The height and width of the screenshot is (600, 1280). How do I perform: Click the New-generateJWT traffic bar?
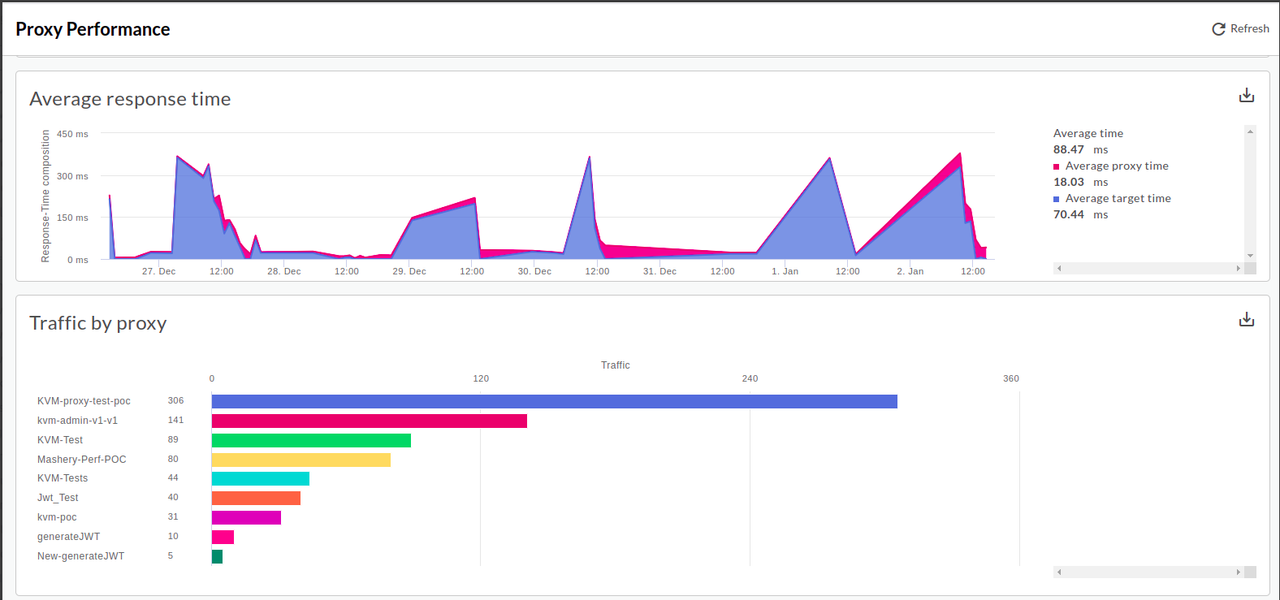(217, 556)
